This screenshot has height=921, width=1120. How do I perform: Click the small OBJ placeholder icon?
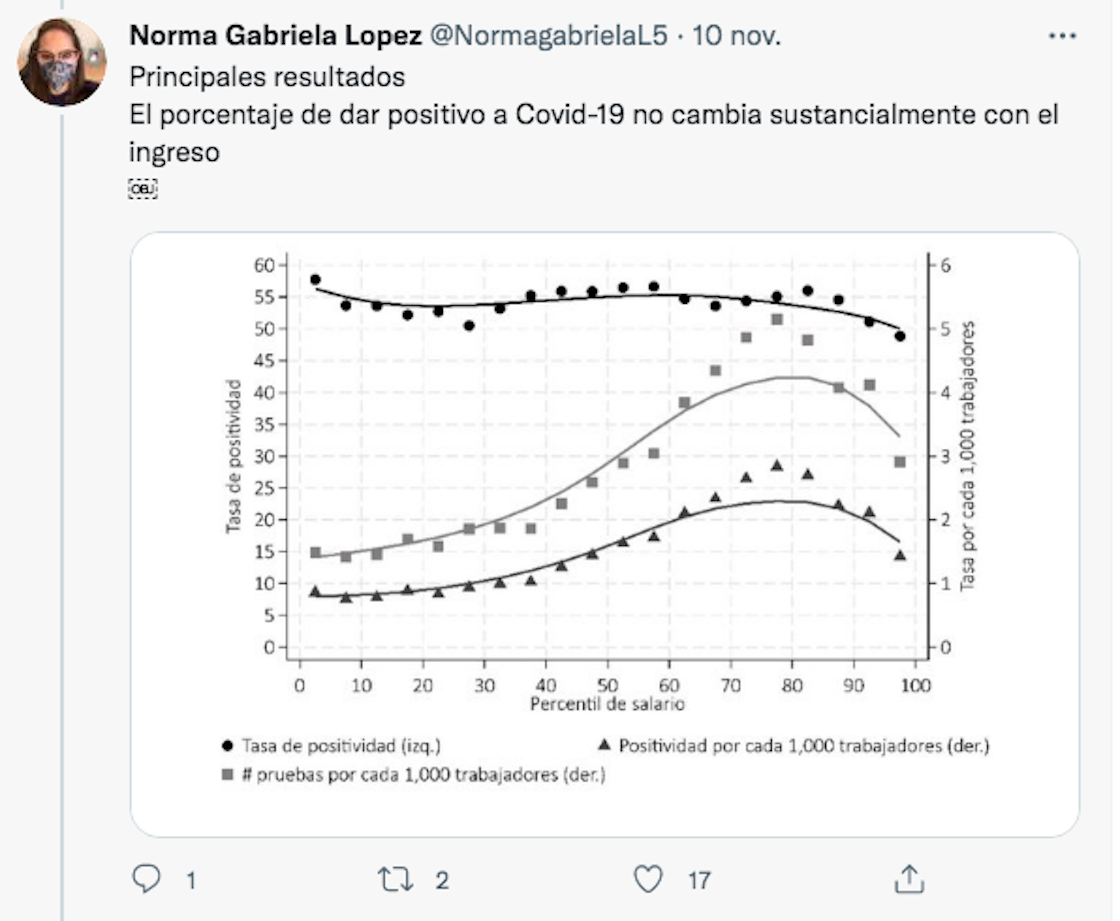coord(143,188)
